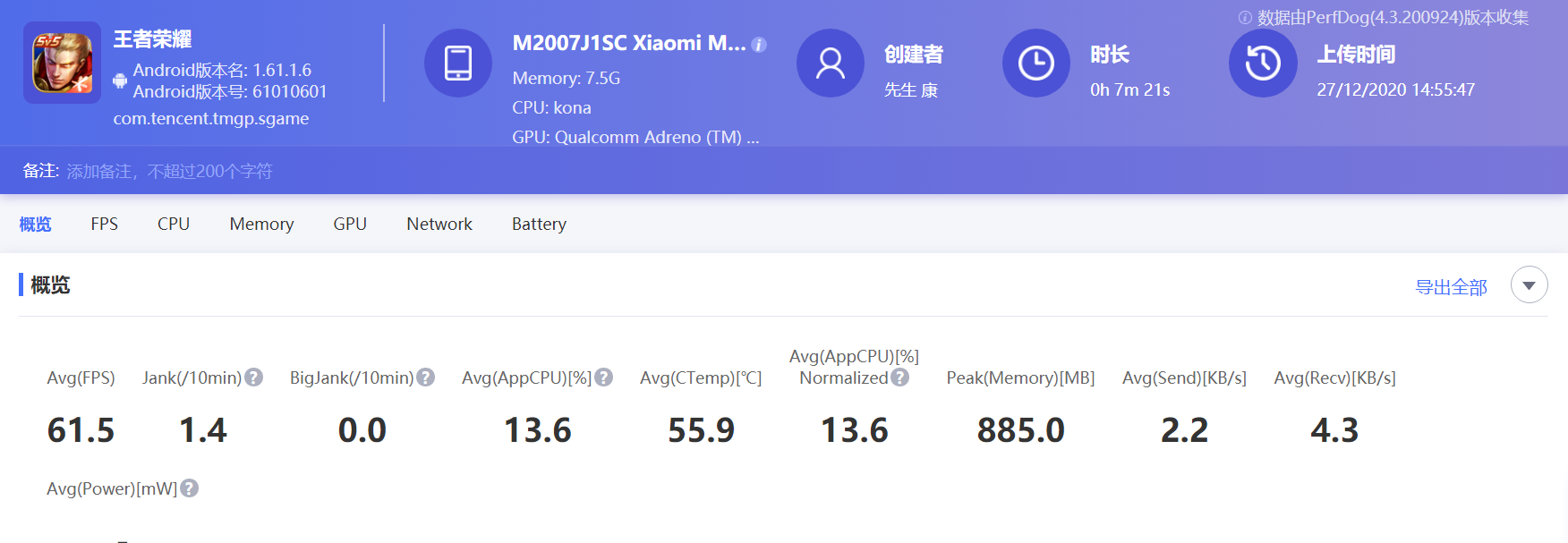
Task: Click the upload time 27/12/2020 14:55:47
Action: [x=1395, y=89]
